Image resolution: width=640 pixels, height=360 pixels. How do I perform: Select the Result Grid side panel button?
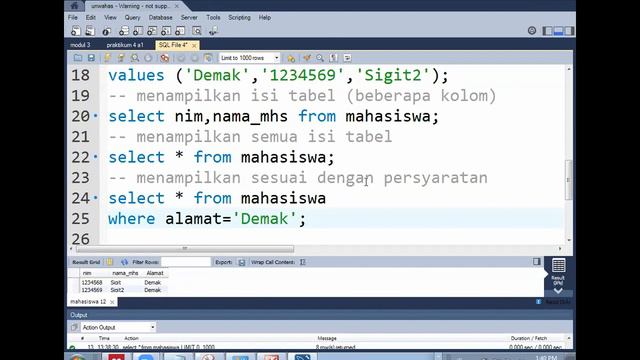558,271
